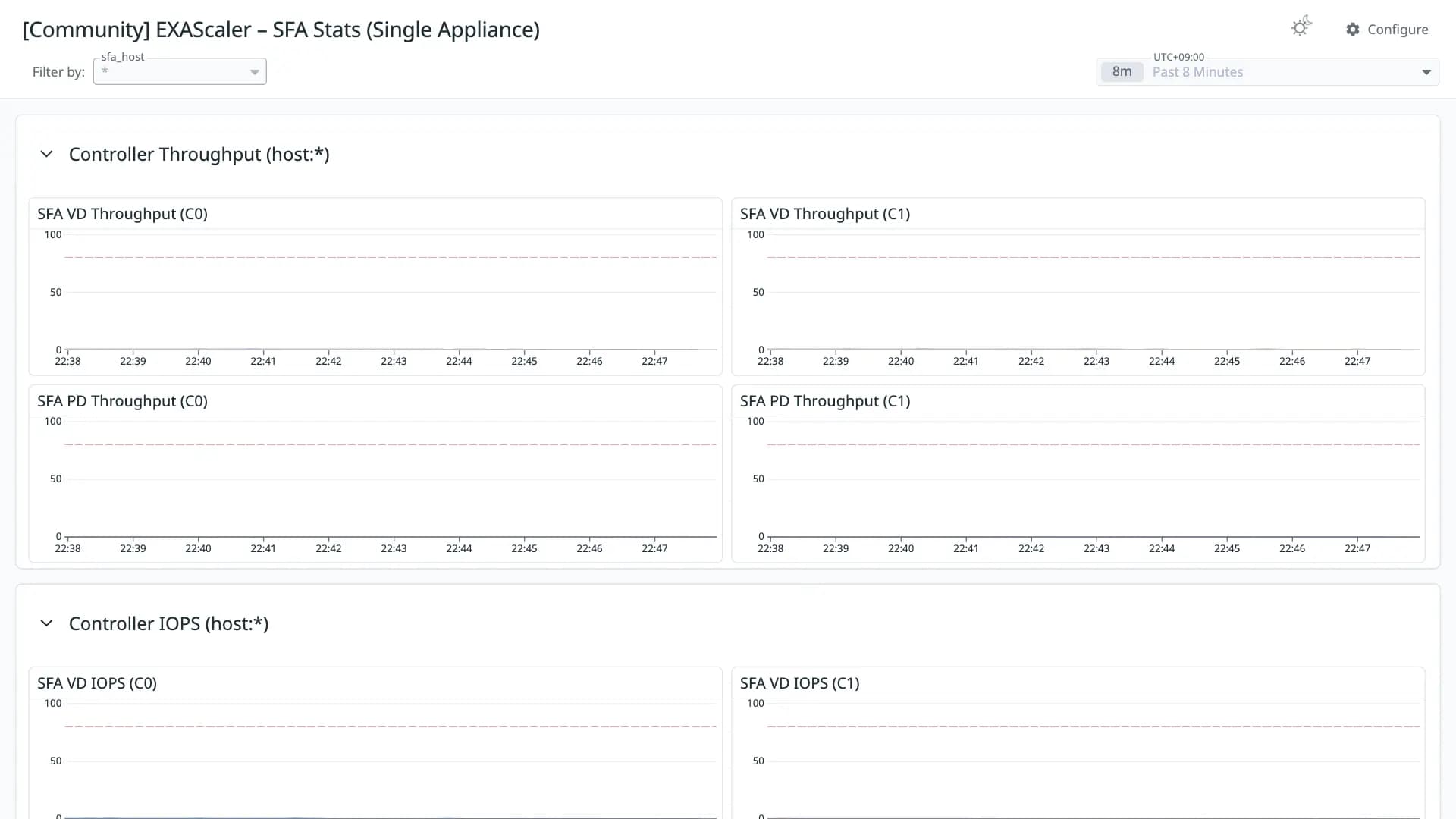Collapse the Controller IOPS section

pos(46,623)
